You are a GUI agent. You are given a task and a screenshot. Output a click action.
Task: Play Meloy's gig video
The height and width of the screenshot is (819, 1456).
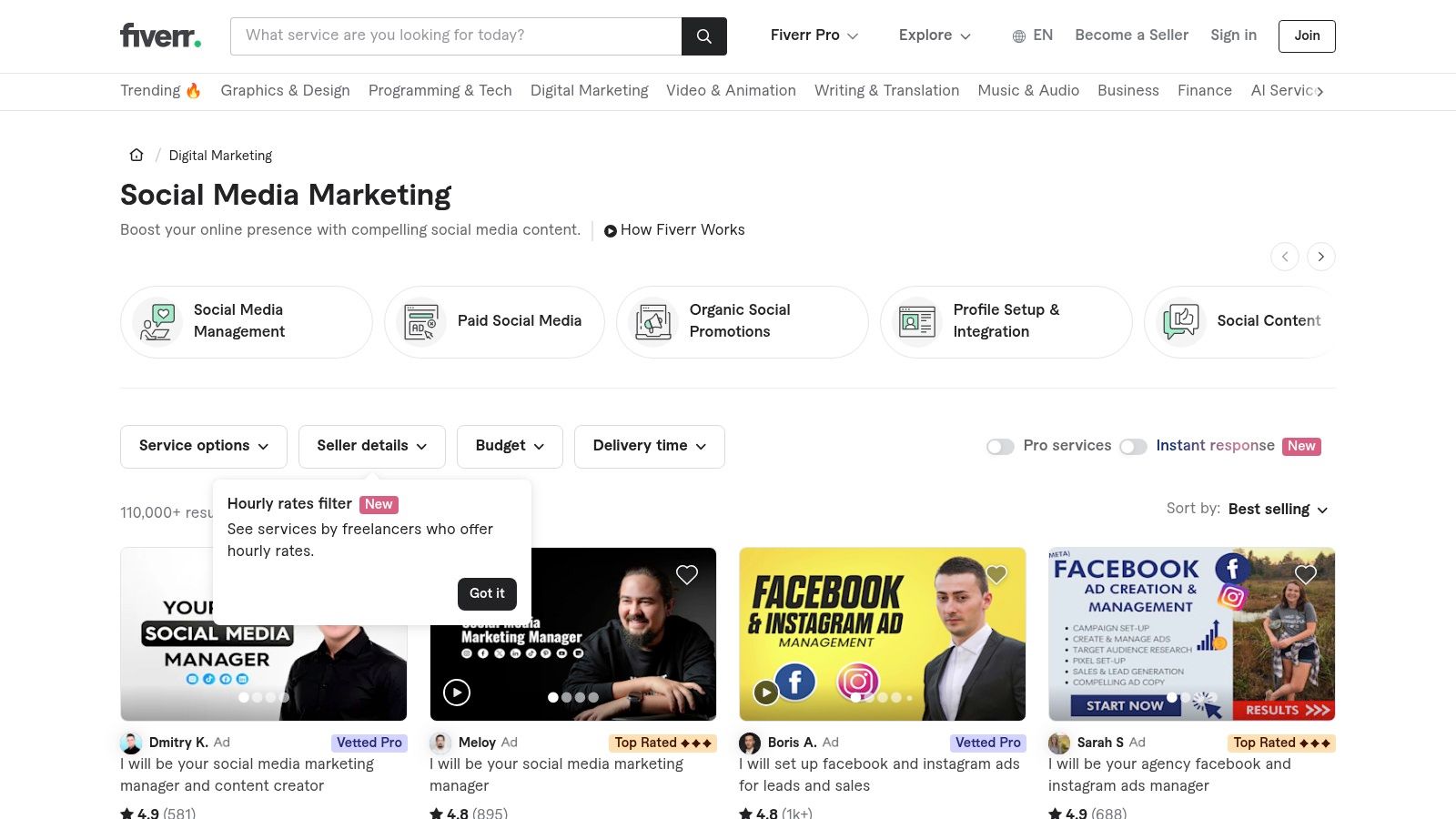coord(456,692)
